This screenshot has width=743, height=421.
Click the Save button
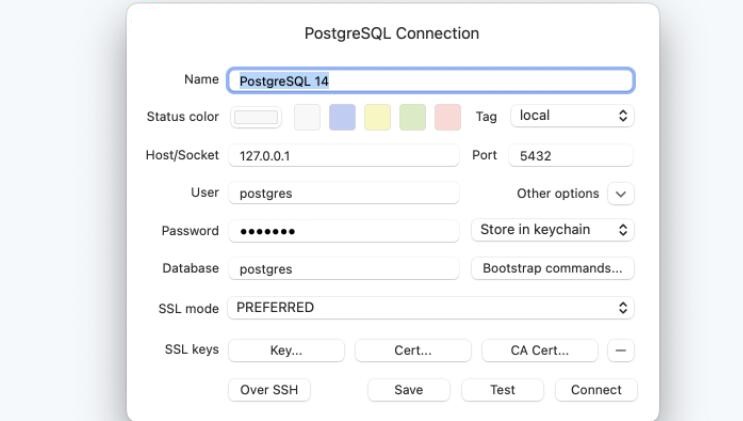[x=408, y=390]
